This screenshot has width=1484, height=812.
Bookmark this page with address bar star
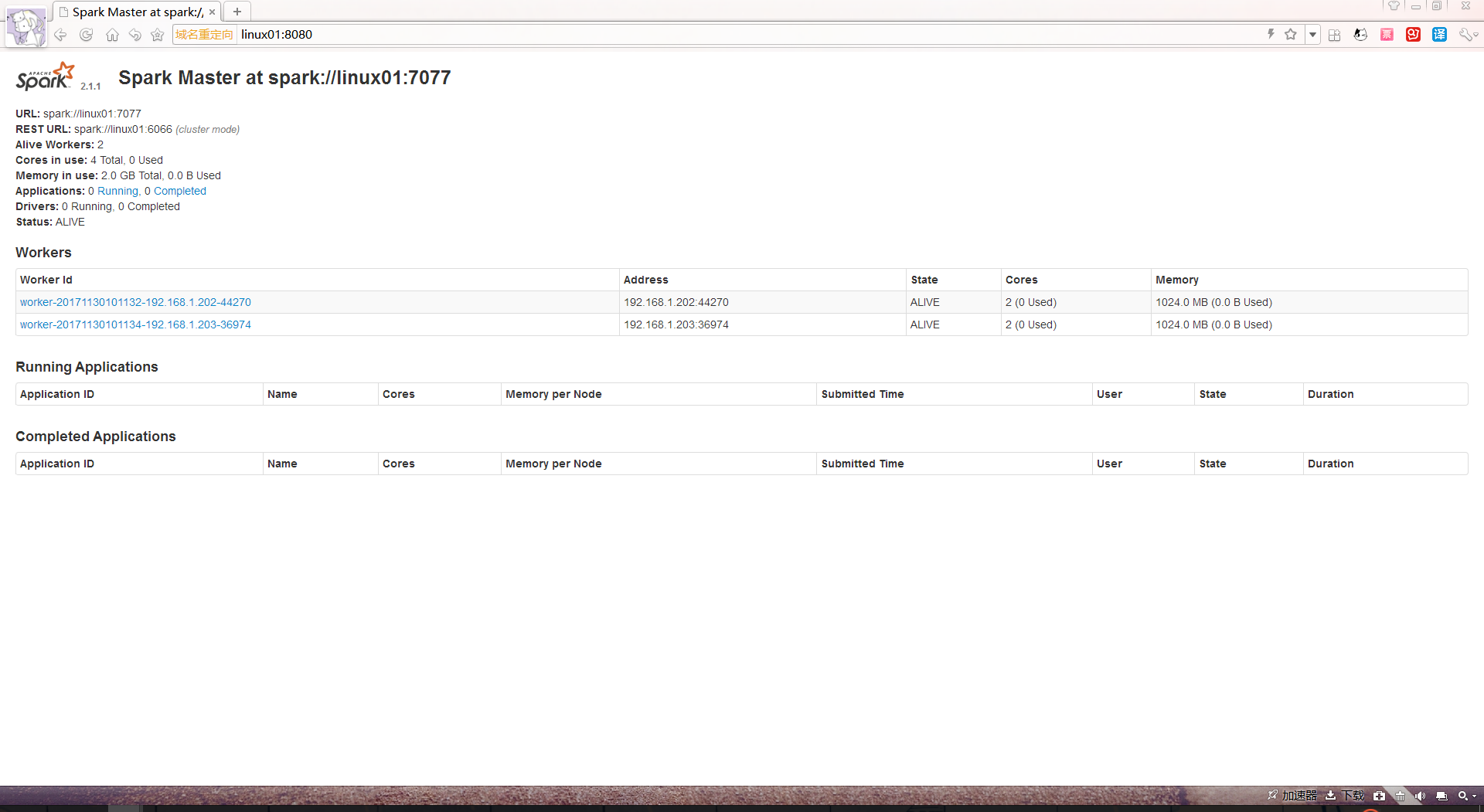click(x=1291, y=34)
